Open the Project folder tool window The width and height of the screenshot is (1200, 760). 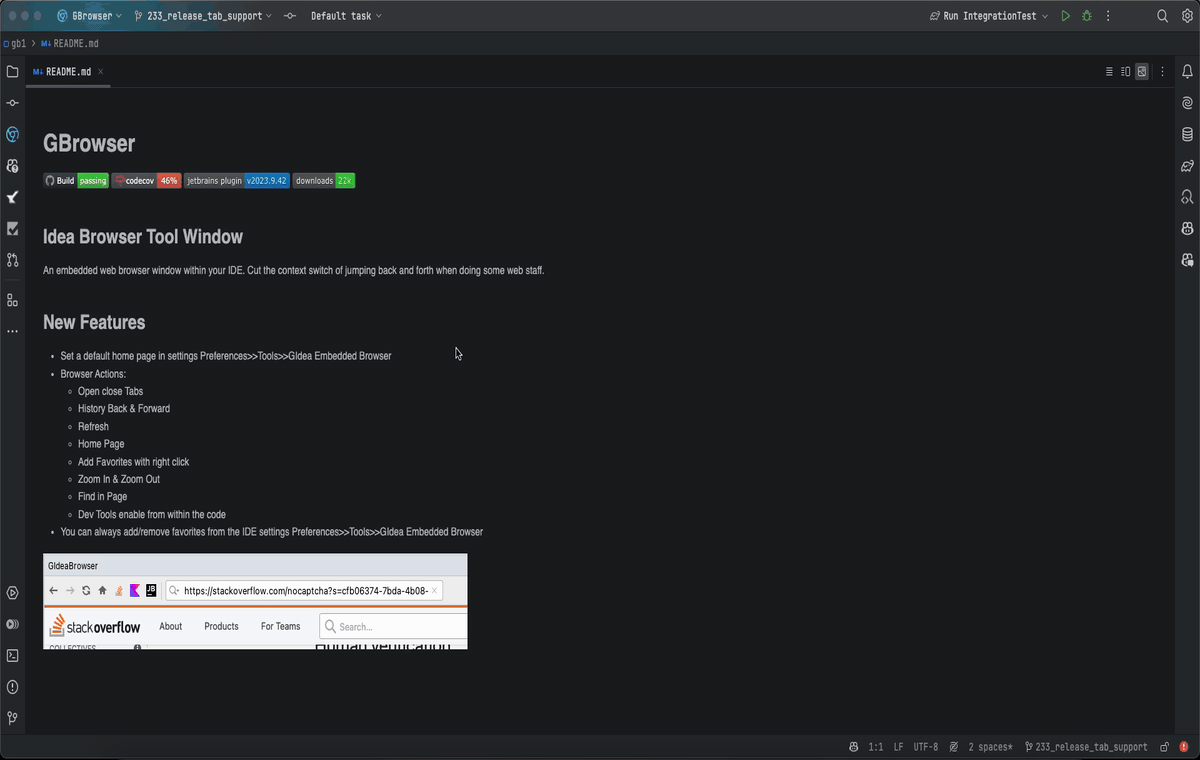(x=12, y=72)
